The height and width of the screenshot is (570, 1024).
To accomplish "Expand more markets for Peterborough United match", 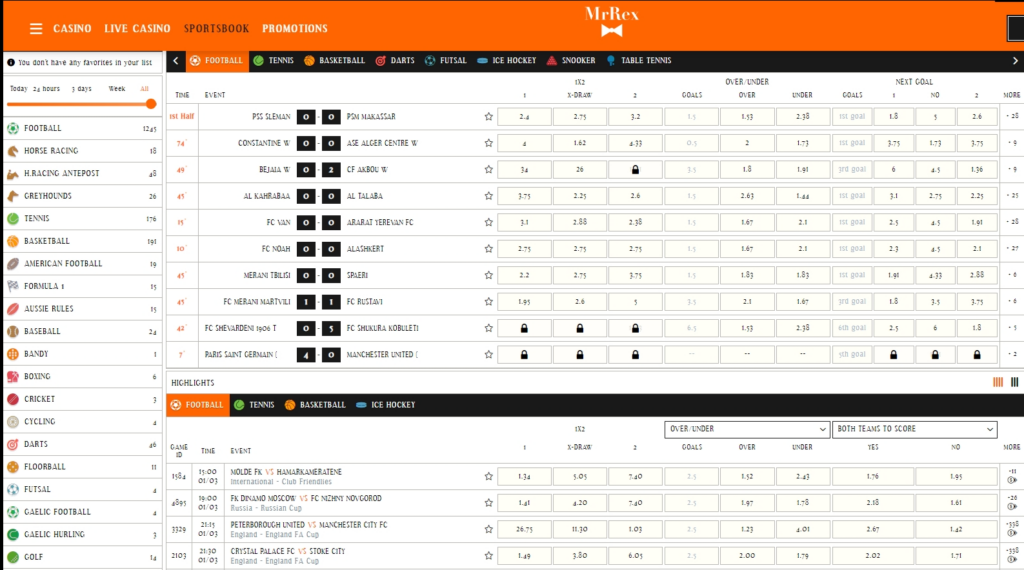I will [x=1012, y=524].
